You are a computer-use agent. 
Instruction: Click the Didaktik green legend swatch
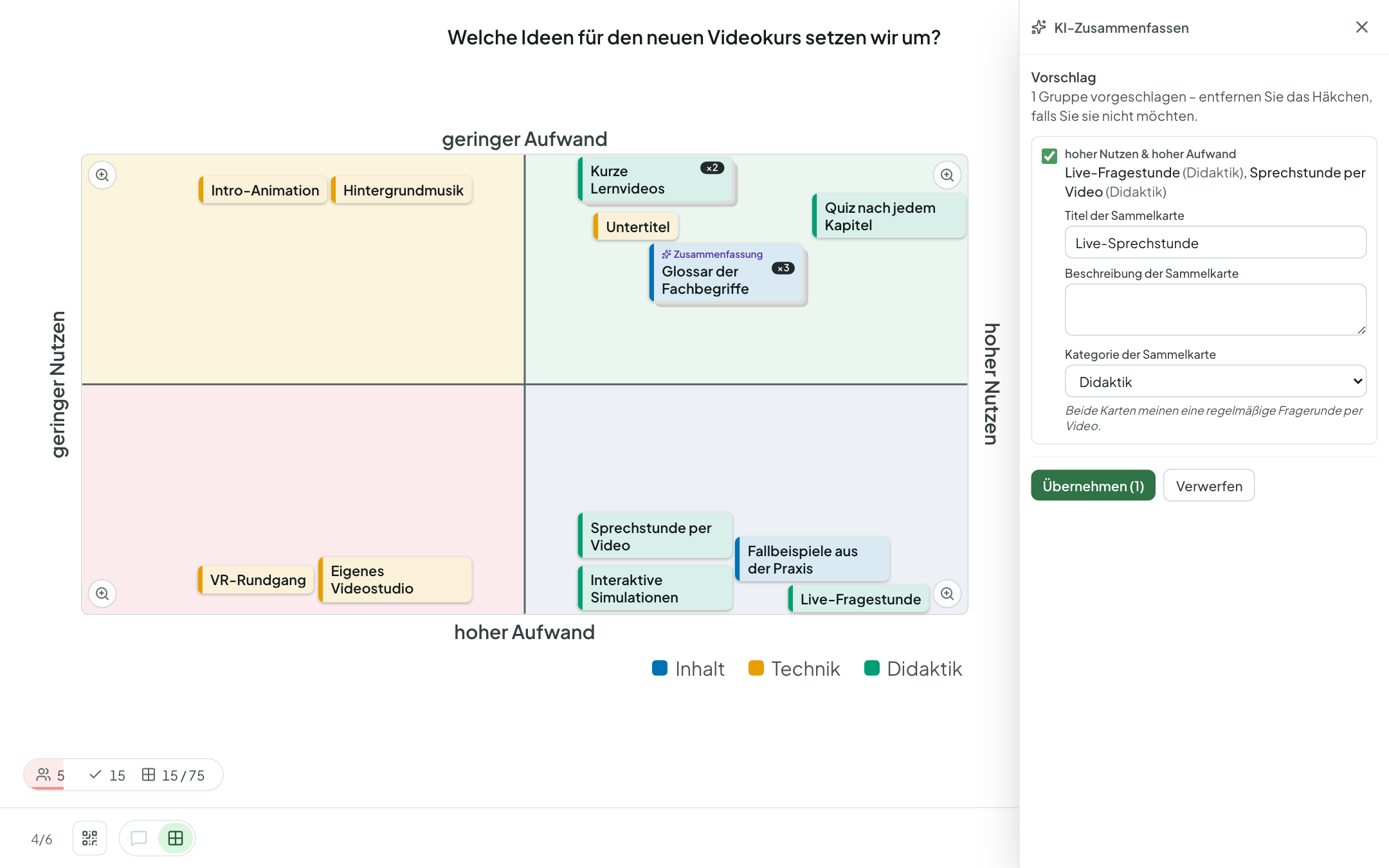872,668
